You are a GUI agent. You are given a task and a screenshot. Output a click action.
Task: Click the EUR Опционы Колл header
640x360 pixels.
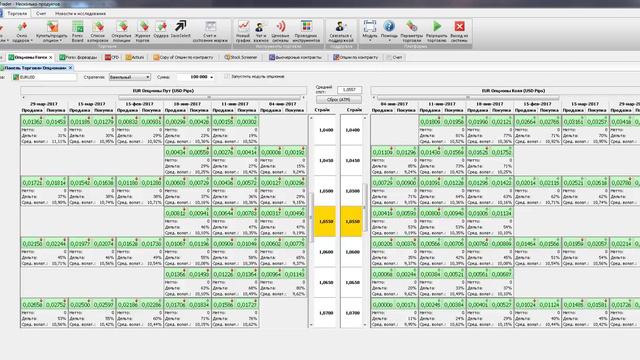(x=513, y=91)
